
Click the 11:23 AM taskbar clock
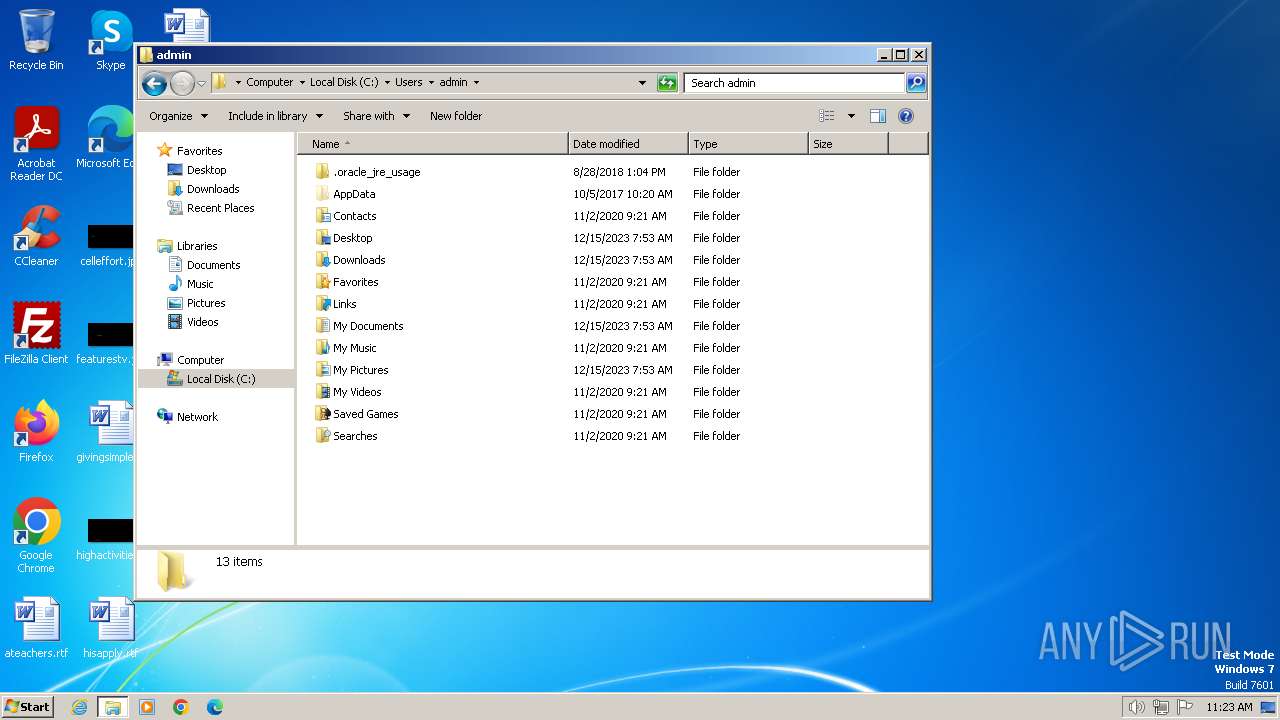click(x=1229, y=707)
